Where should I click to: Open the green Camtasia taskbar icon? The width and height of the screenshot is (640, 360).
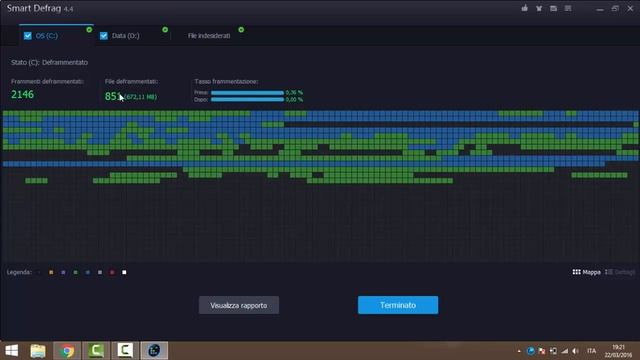click(x=96, y=351)
